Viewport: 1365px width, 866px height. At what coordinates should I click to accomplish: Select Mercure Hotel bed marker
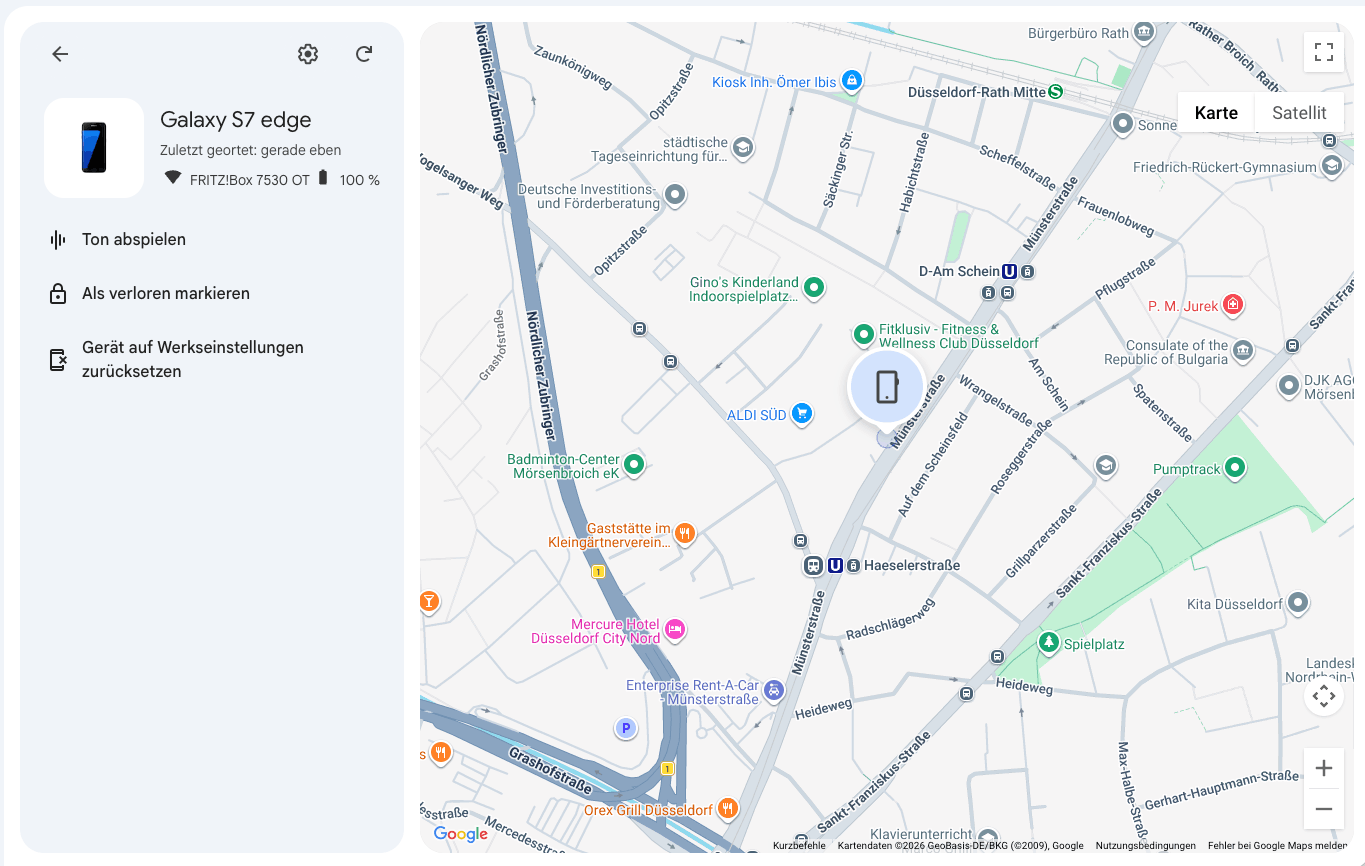(675, 629)
